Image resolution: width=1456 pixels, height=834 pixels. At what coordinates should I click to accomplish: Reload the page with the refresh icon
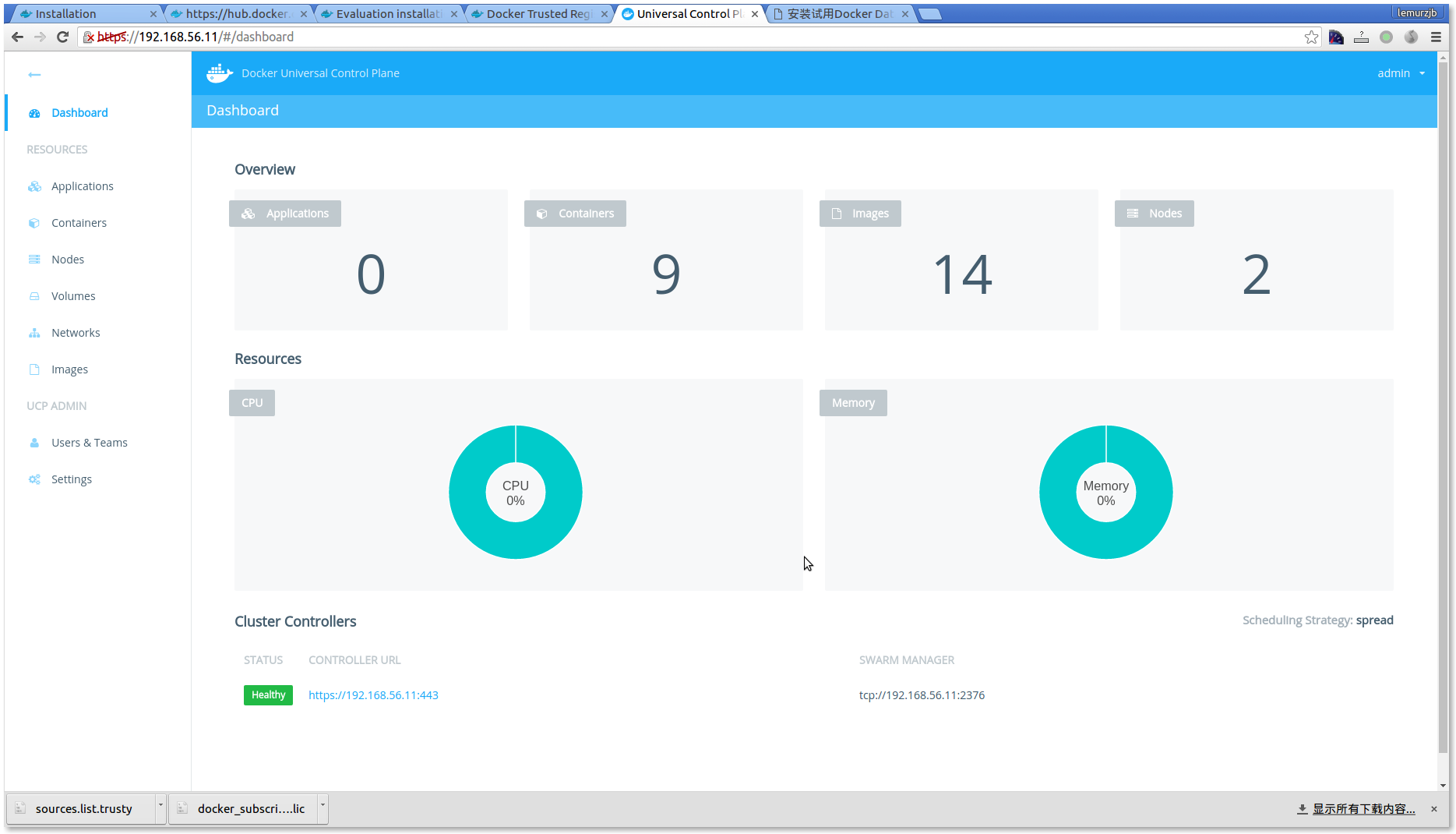63,37
